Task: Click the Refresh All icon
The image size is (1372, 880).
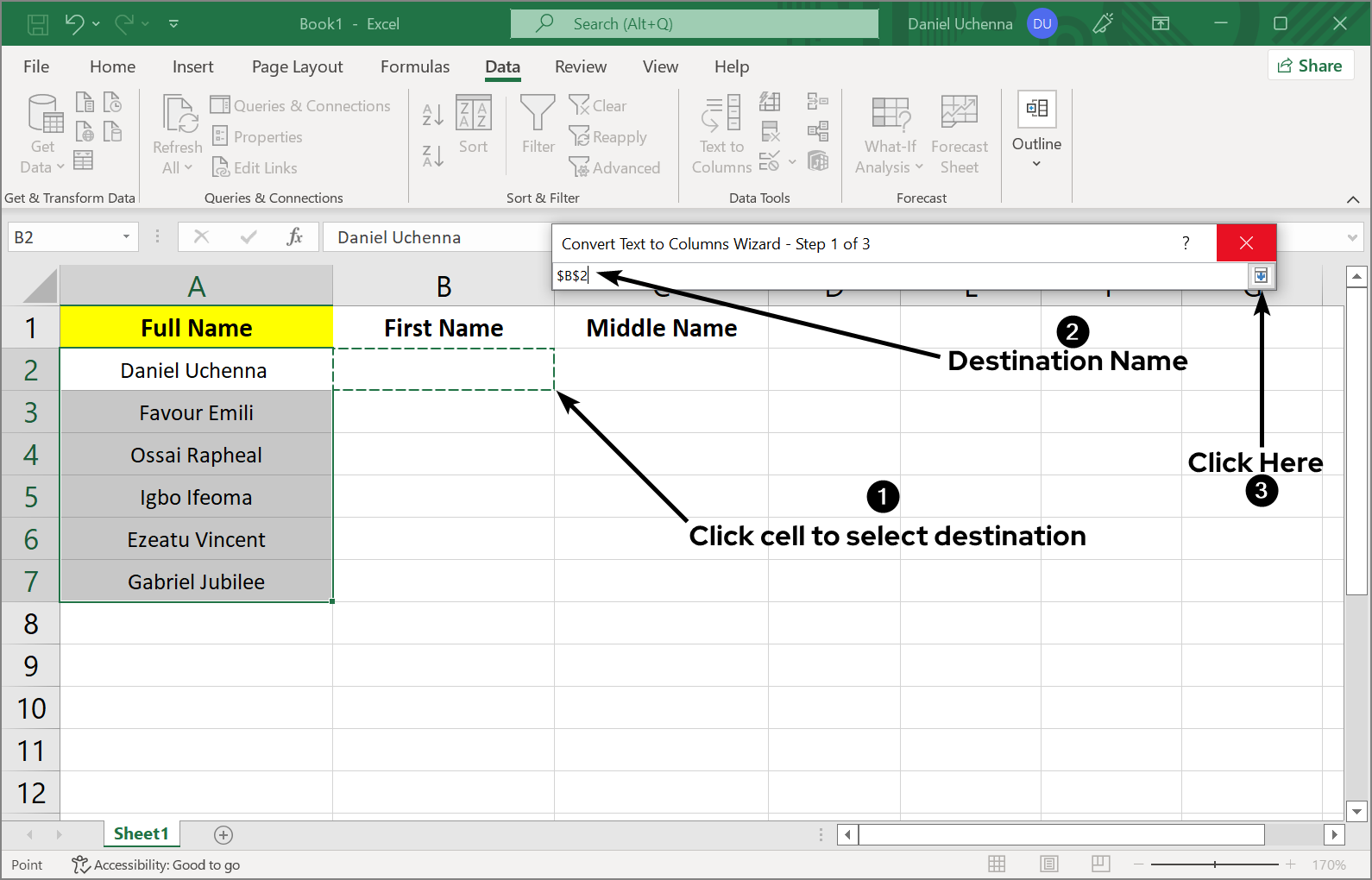Action: [178, 116]
